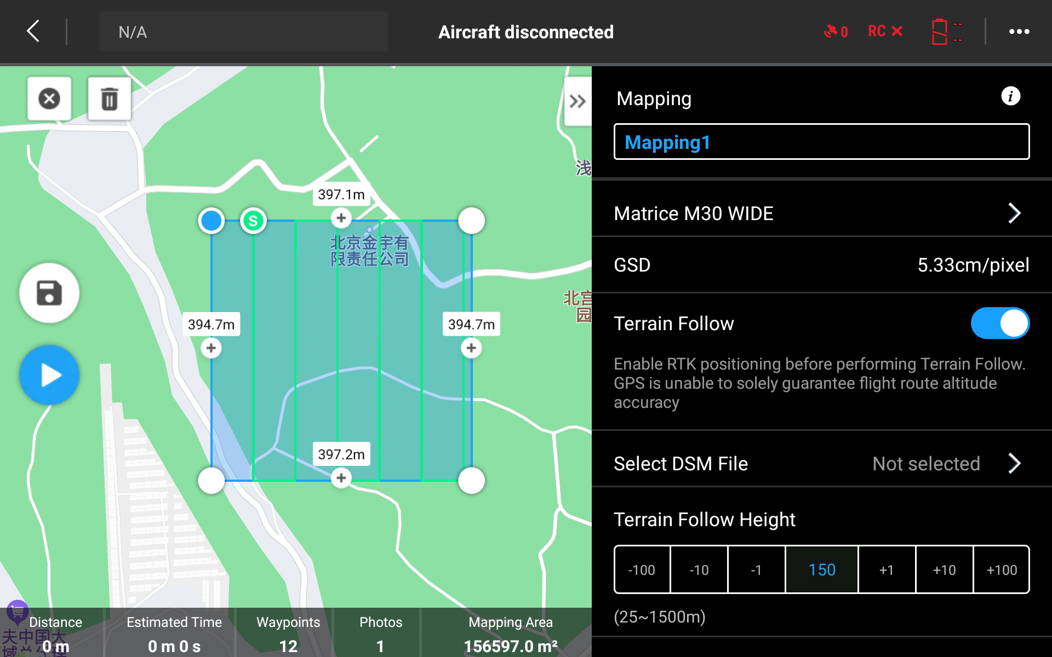The image size is (1052, 657).
Task: Increase terrain follow height by 100
Action: tap(1001, 570)
